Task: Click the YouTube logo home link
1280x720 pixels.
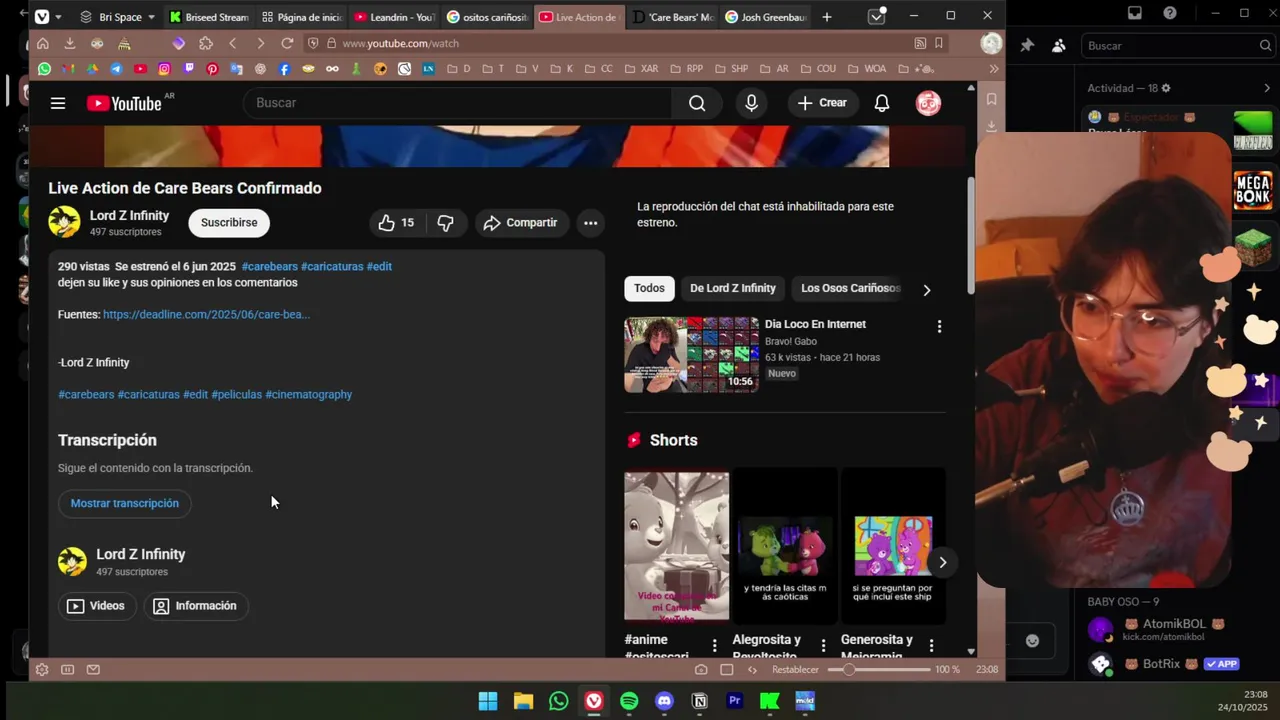Action: pos(124,103)
